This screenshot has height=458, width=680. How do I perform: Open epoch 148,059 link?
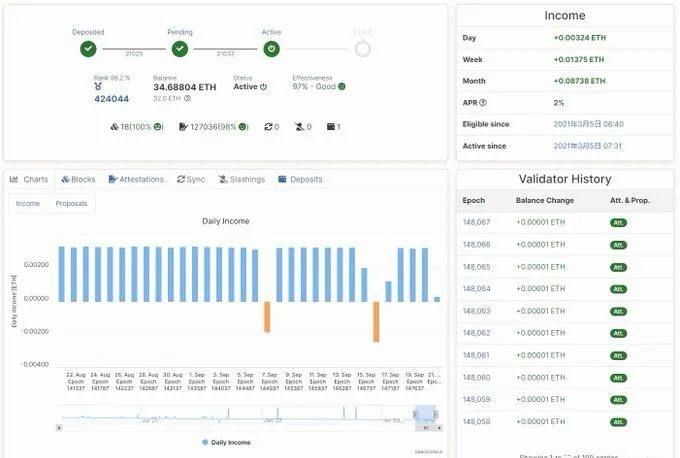(x=476, y=399)
